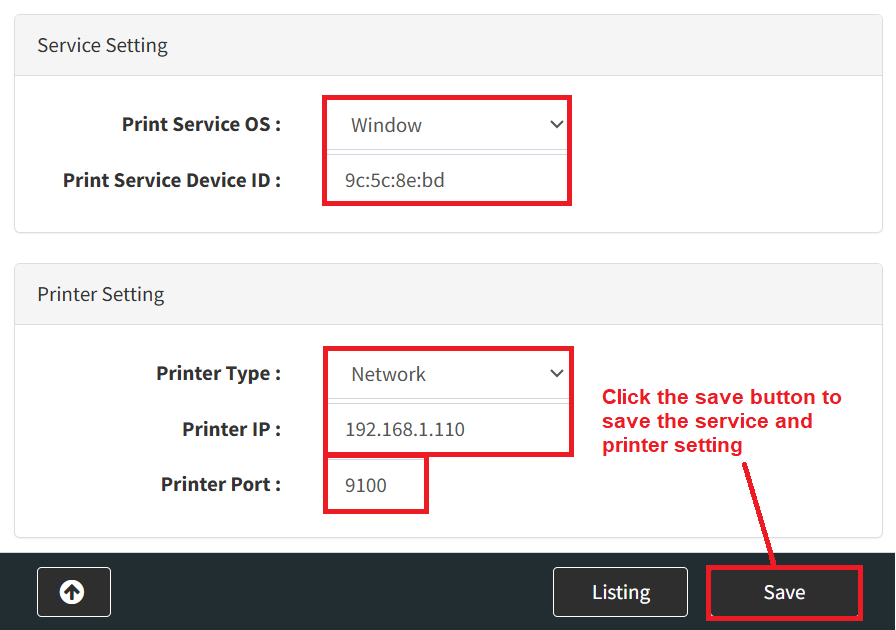Viewport: 896px width, 630px height.
Task: Click the 'Print Service Device ID :' label
Action: (x=171, y=180)
